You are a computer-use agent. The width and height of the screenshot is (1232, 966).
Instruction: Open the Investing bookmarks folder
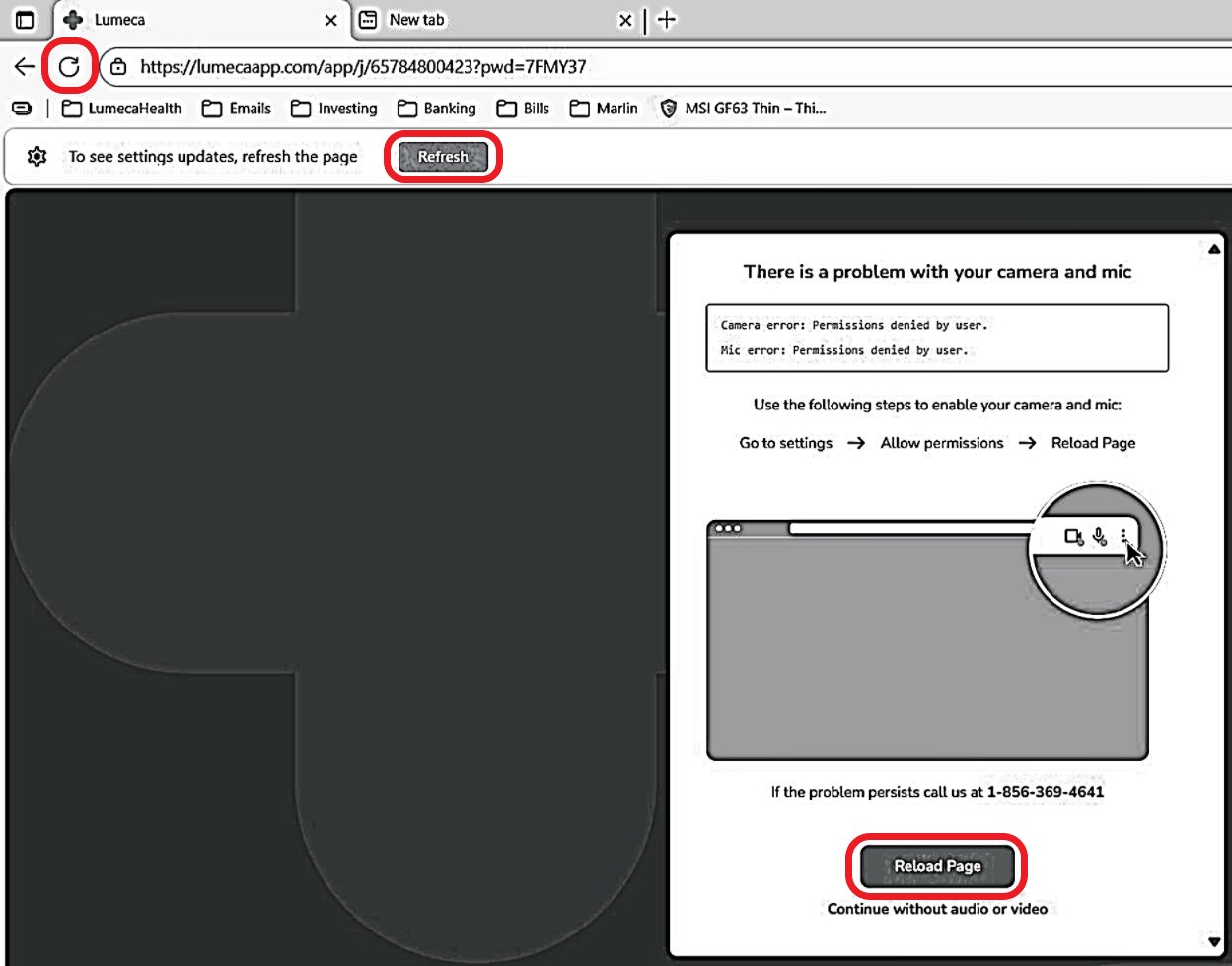(x=334, y=109)
